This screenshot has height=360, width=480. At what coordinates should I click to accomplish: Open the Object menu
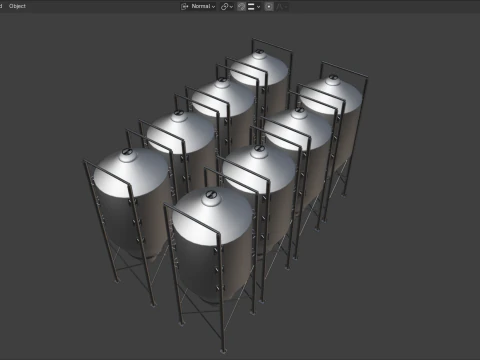coord(17,6)
